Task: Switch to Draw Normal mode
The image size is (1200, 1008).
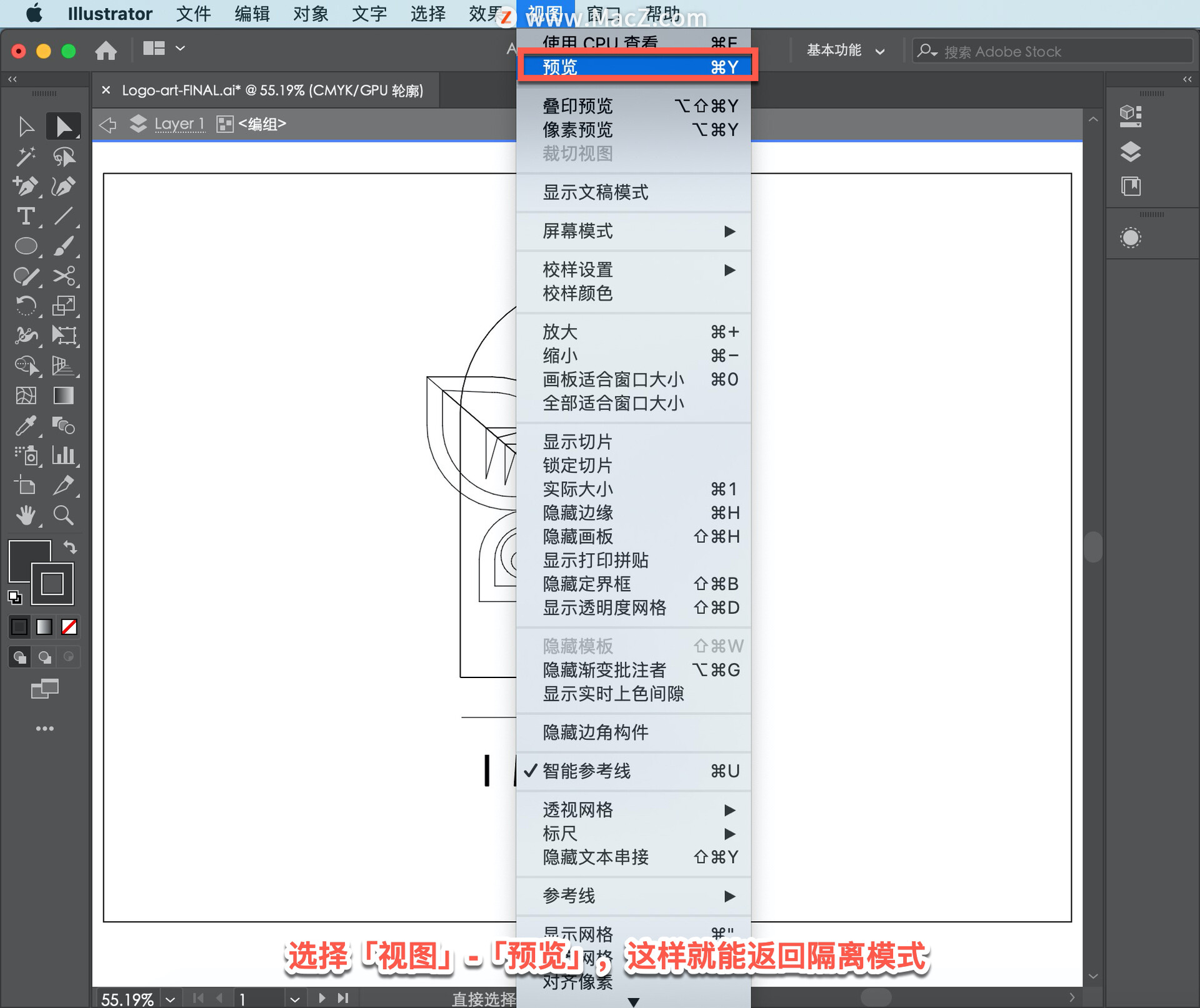Action: [19, 657]
